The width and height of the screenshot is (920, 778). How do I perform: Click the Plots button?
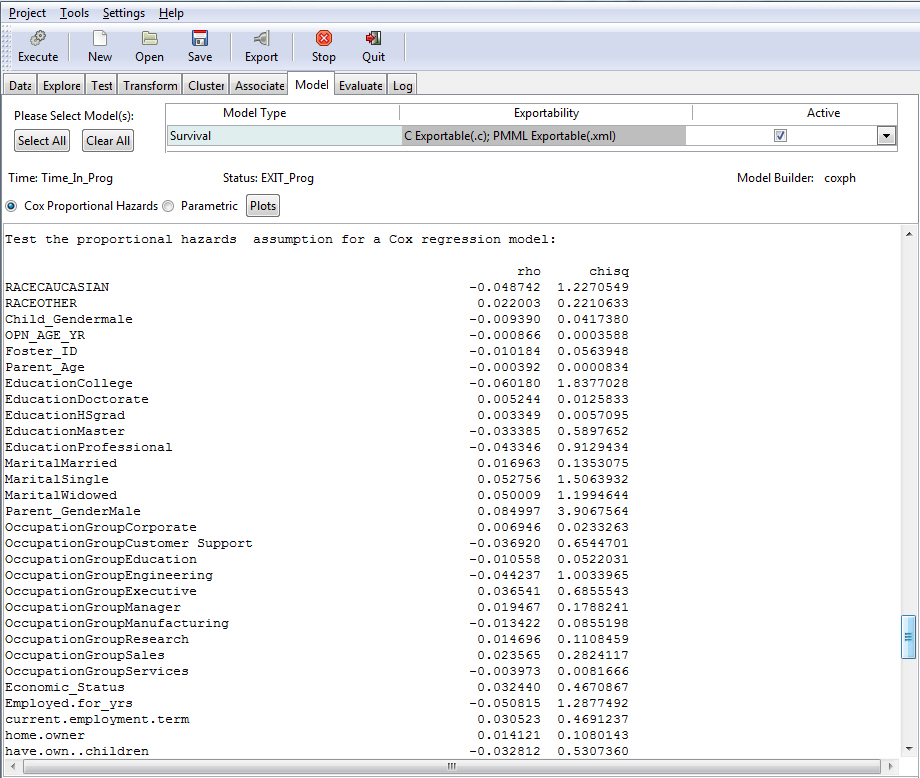[x=263, y=206]
